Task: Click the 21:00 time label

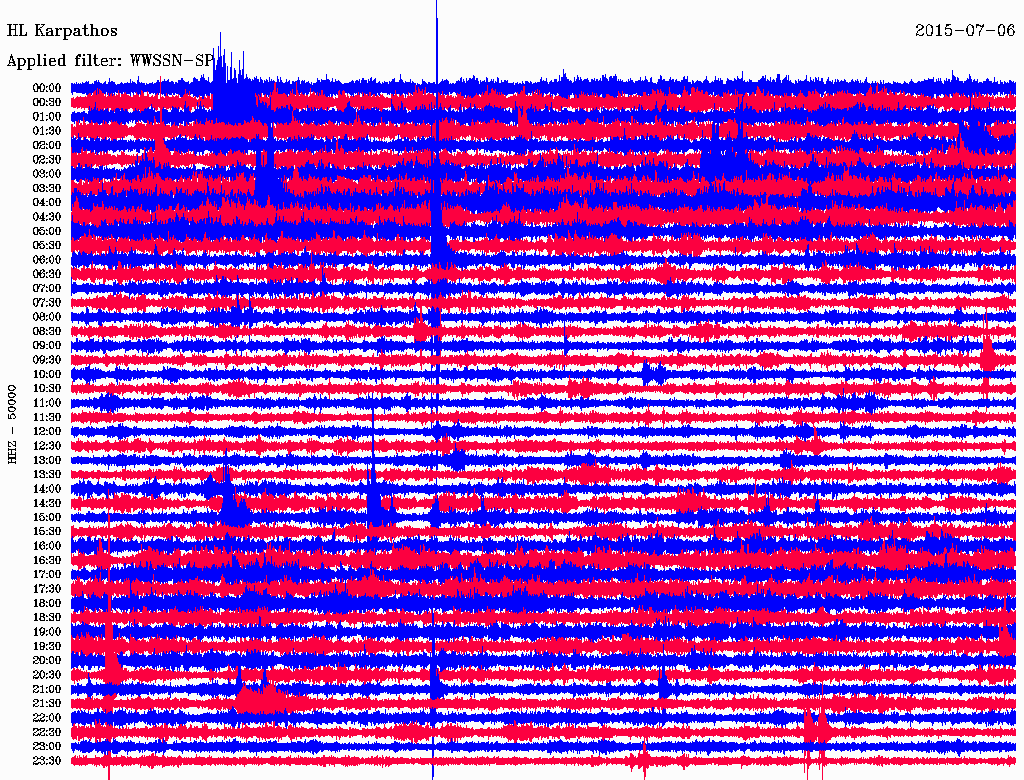Action: [x=47, y=689]
